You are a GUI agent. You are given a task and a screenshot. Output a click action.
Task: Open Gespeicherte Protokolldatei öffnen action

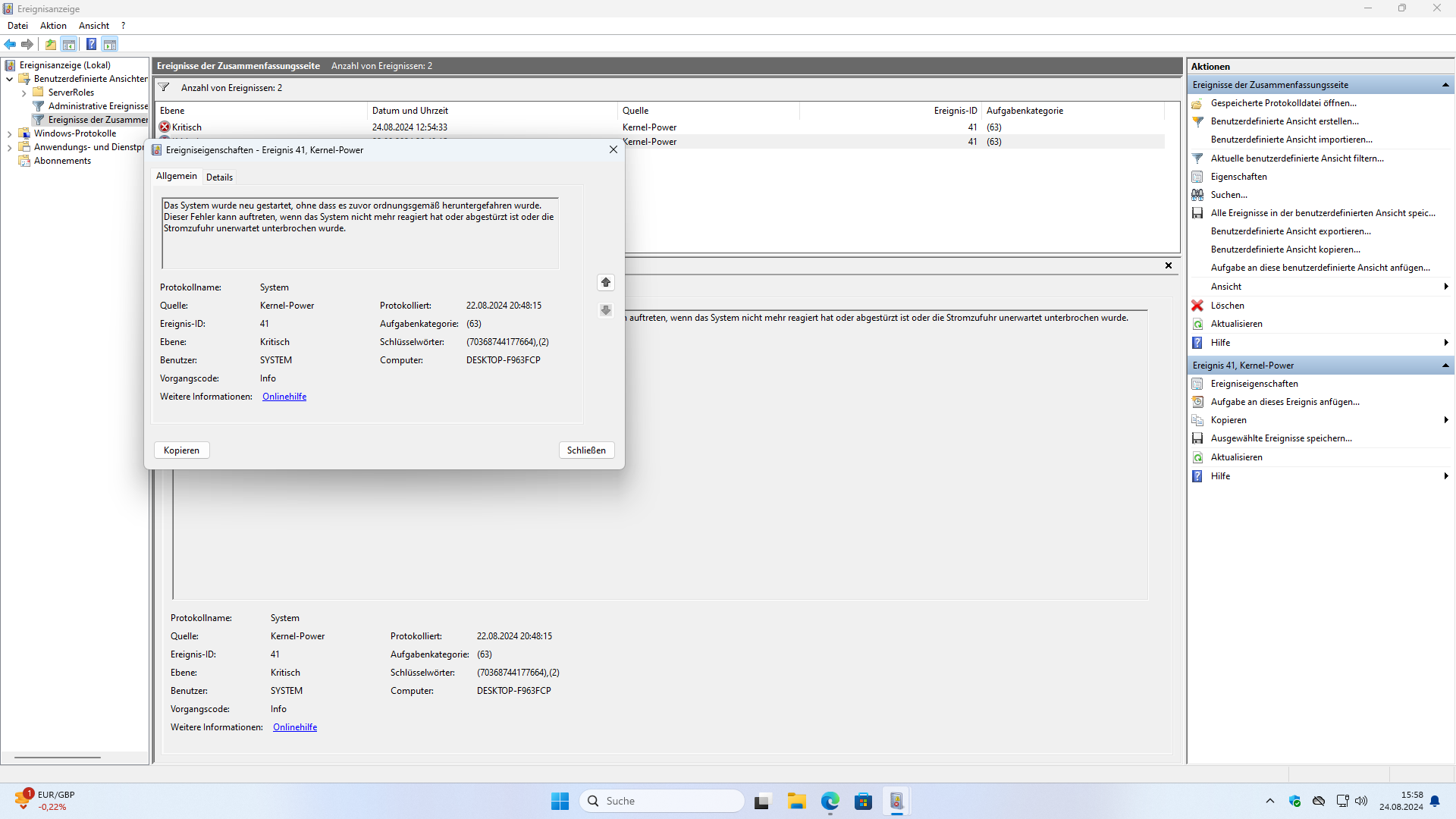(x=1283, y=103)
